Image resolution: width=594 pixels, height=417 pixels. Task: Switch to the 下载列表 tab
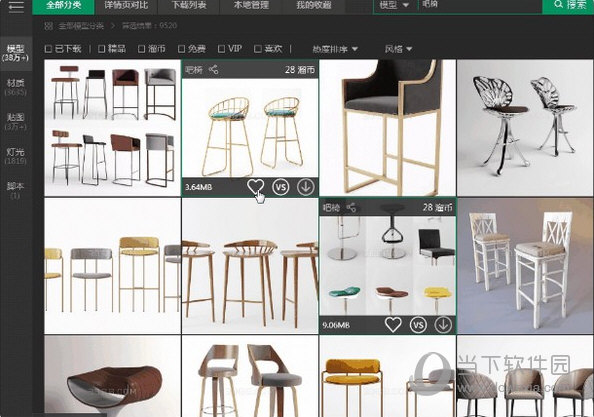point(188,6)
